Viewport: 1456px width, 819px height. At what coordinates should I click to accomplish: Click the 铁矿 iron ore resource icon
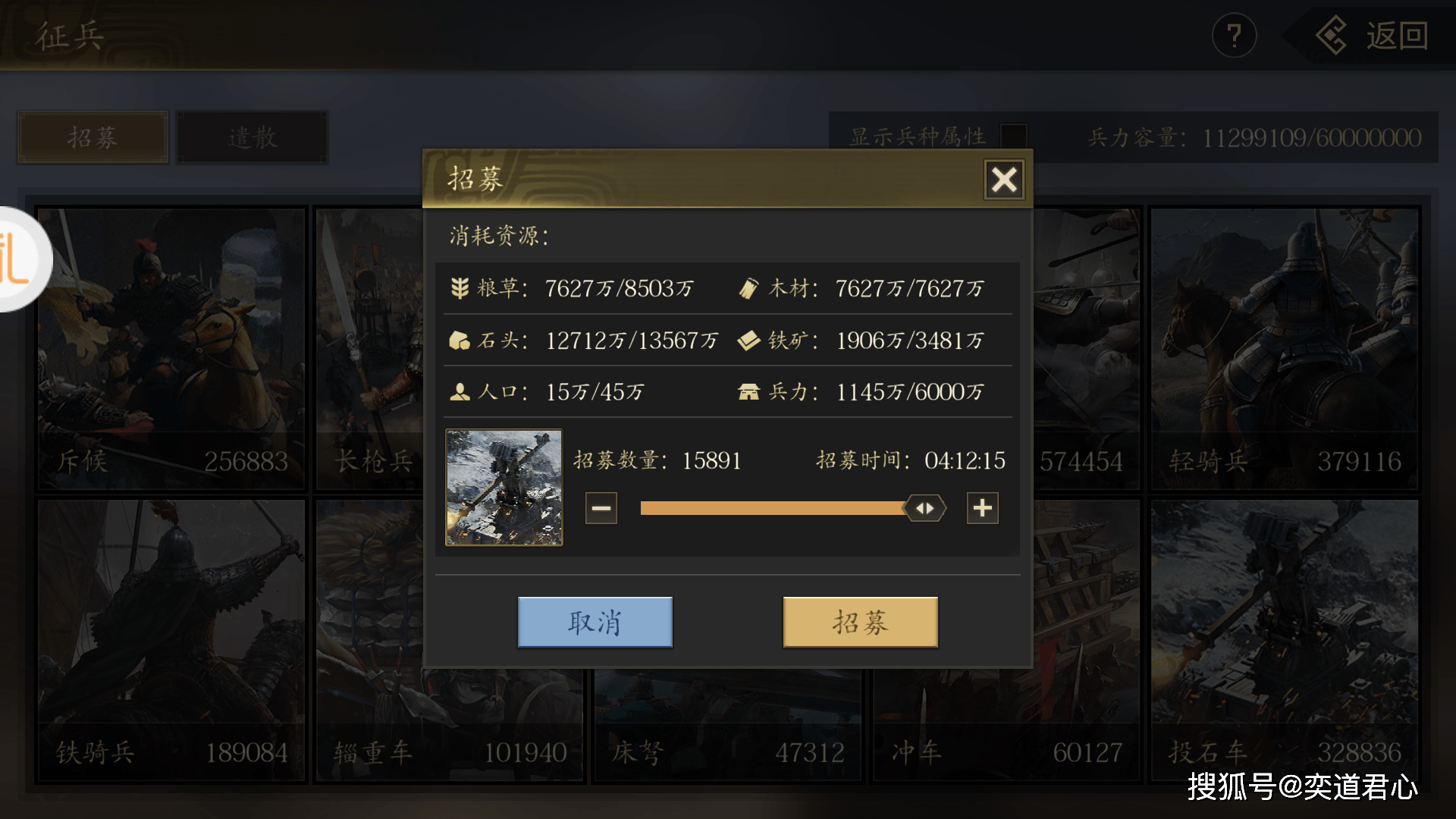pos(748,340)
